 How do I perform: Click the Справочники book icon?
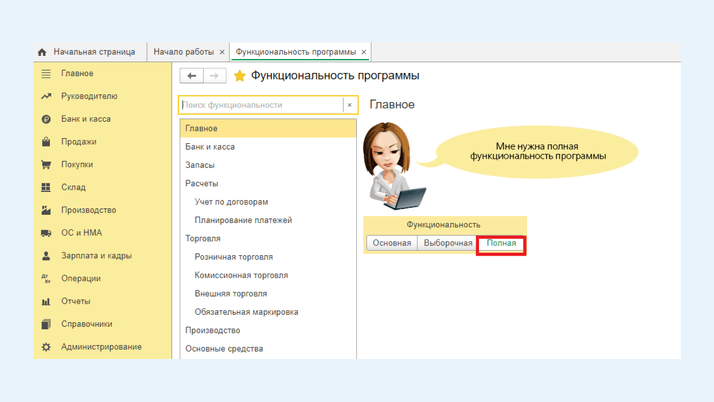[46, 324]
